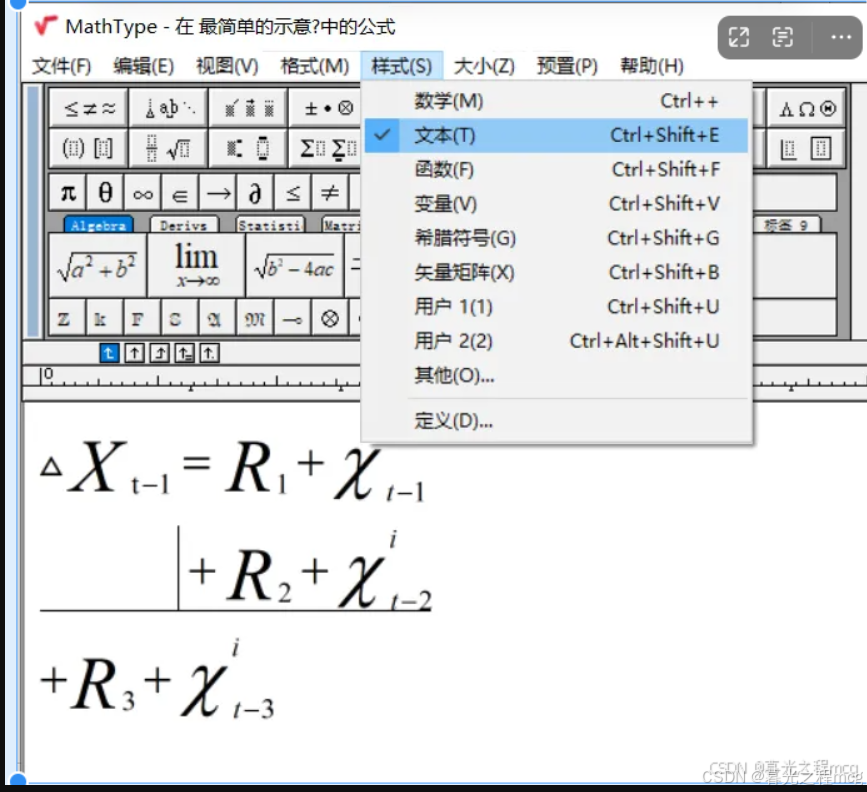Select the third tab-stop alignment button
The width and height of the screenshot is (867, 792).
click(x=160, y=353)
